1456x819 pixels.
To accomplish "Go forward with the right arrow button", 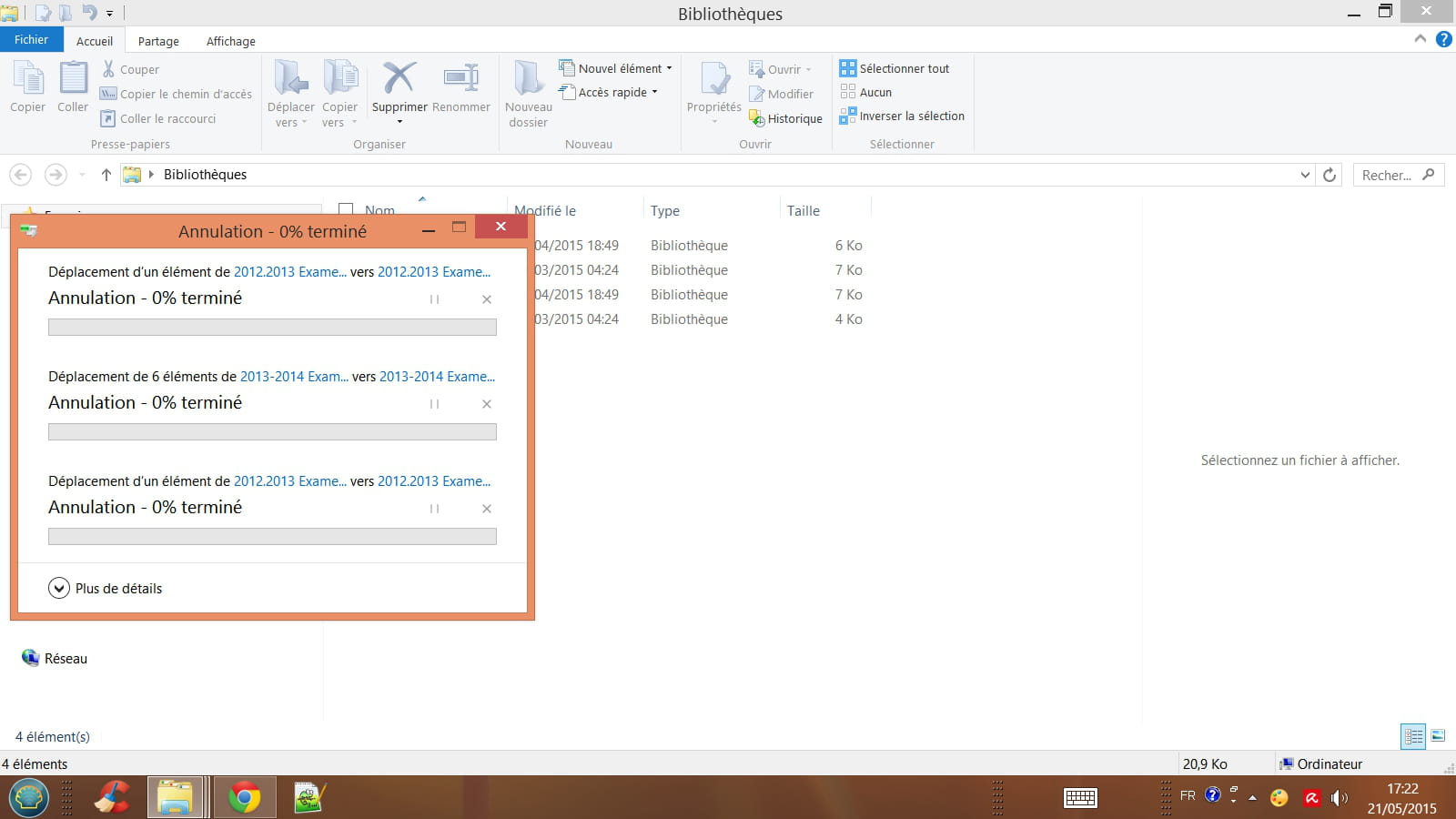I will click(x=56, y=175).
